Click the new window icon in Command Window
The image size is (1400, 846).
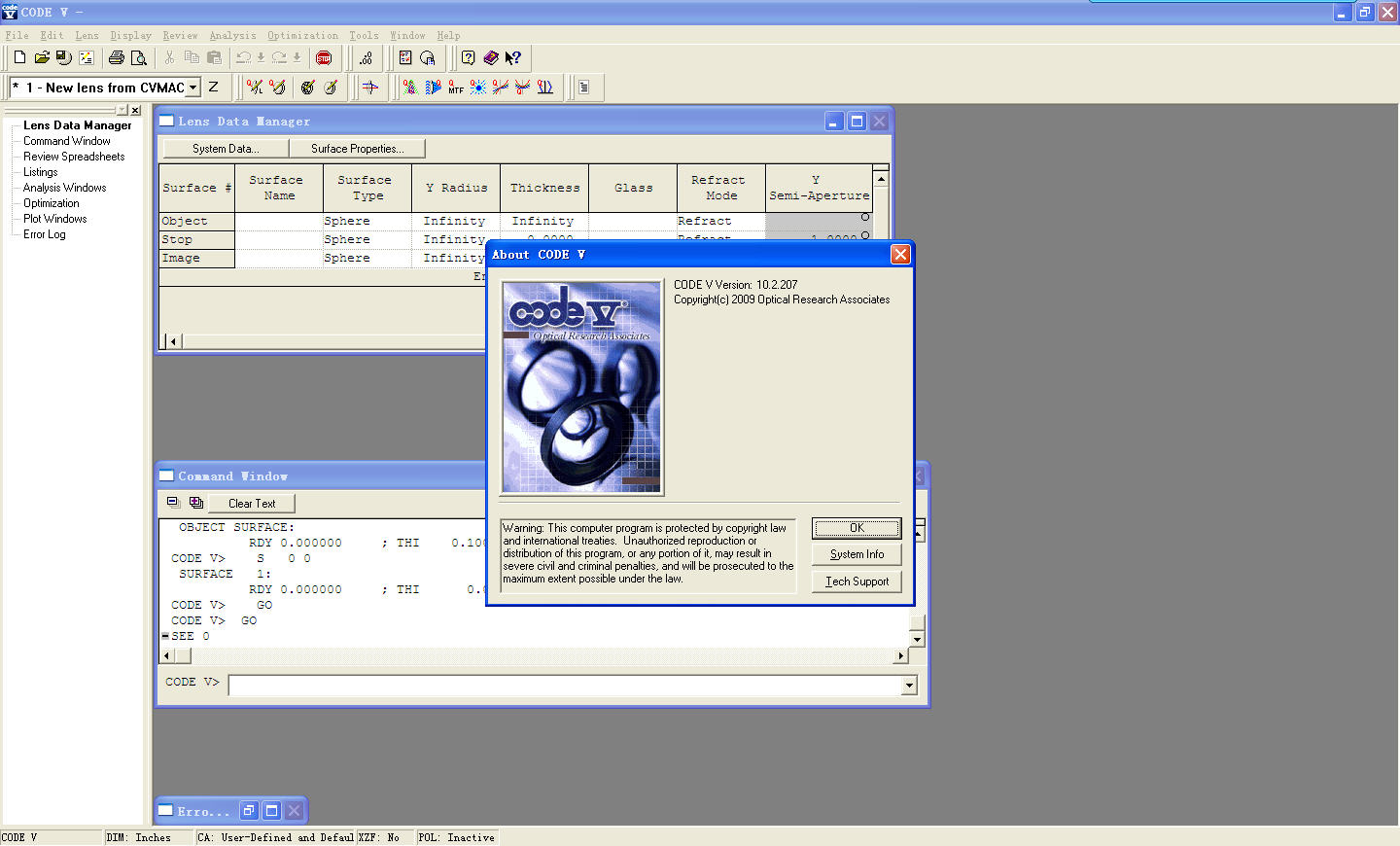(173, 503)
